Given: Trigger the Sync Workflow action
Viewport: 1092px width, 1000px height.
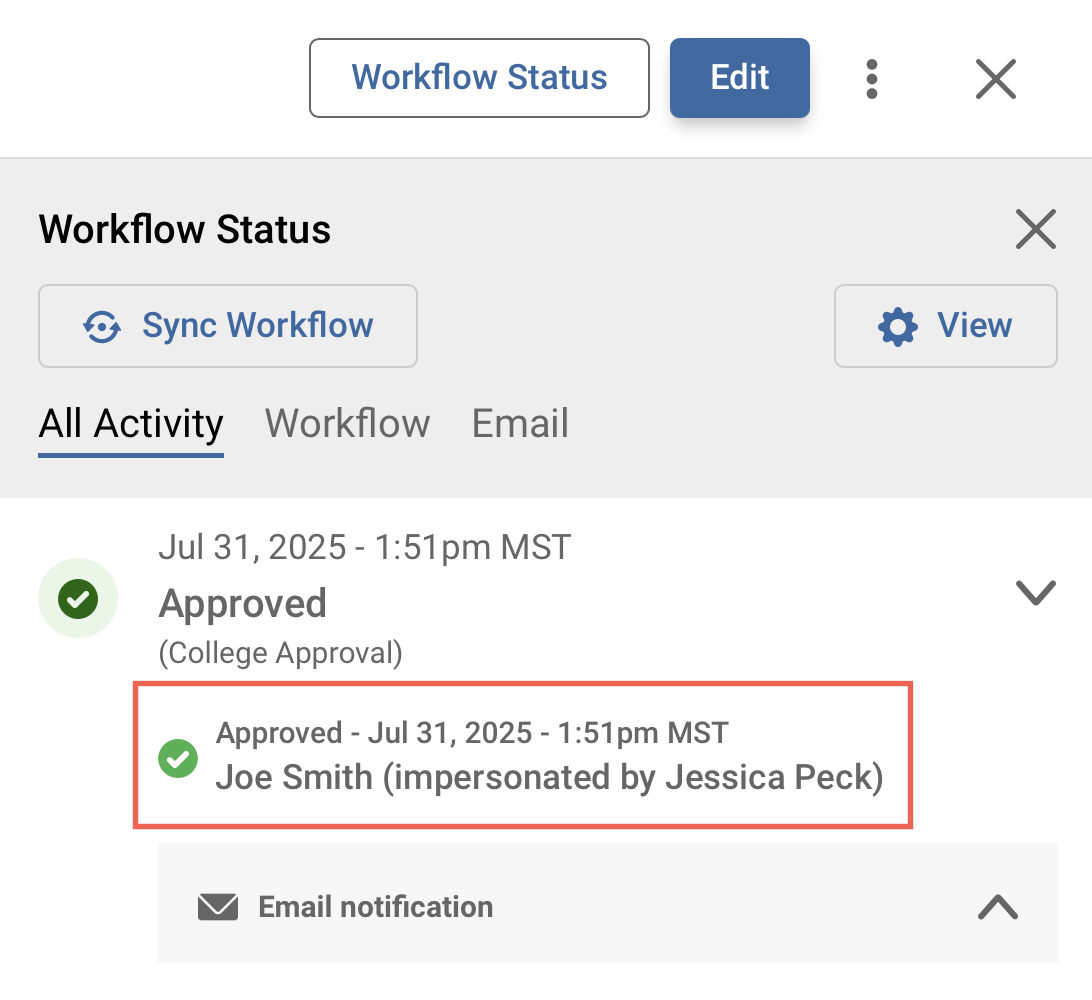Looking at the screenshot, I should (x=227, y=326).
